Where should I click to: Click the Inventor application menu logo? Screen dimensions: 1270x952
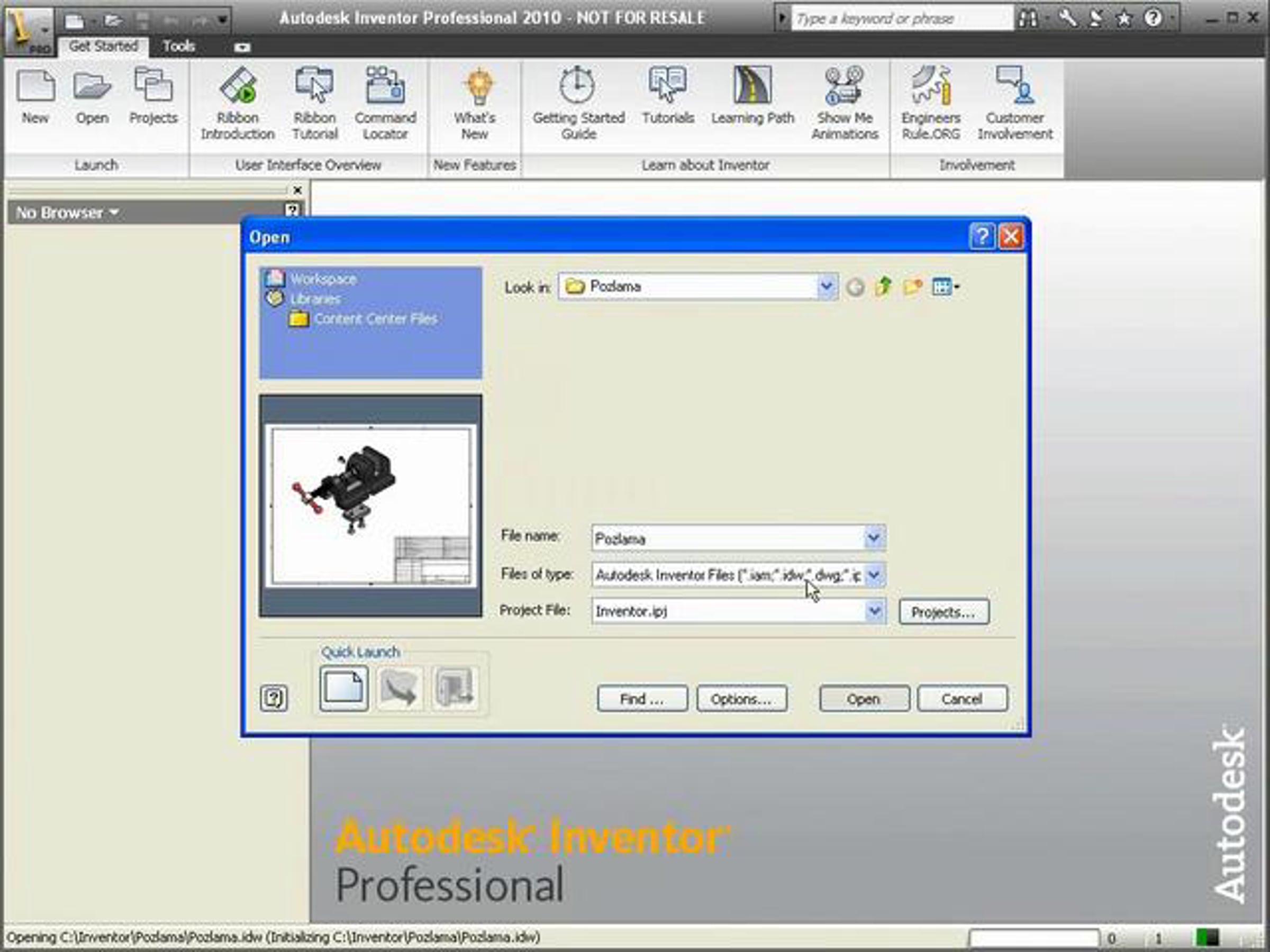pos(29,31)
